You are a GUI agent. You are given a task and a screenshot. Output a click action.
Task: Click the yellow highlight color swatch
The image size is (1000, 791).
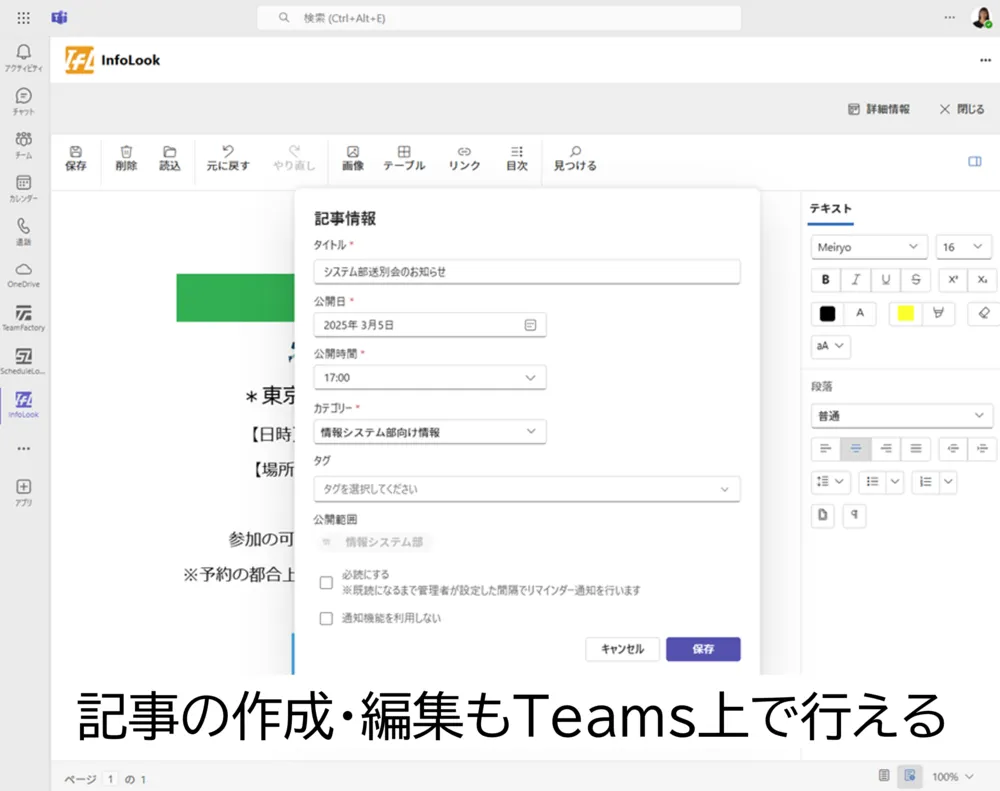(906, 313)
